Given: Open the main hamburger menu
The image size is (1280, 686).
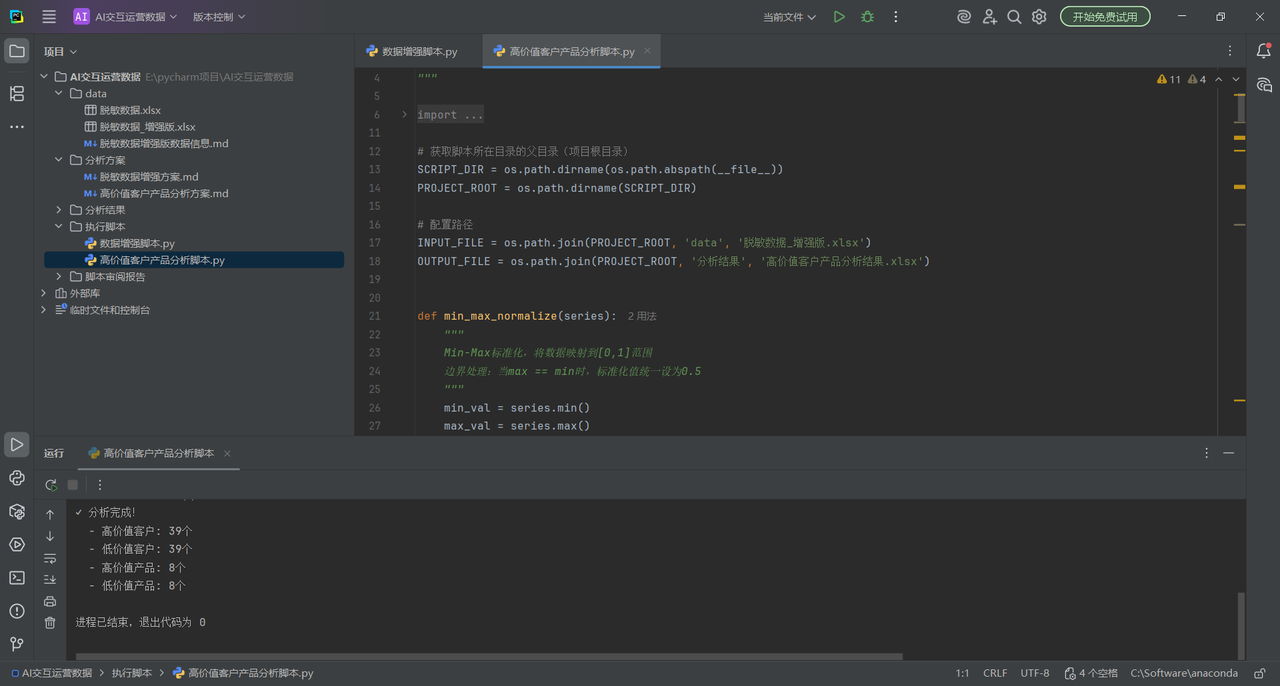Looking at the screenshot, I should click(x=49, y=17).
